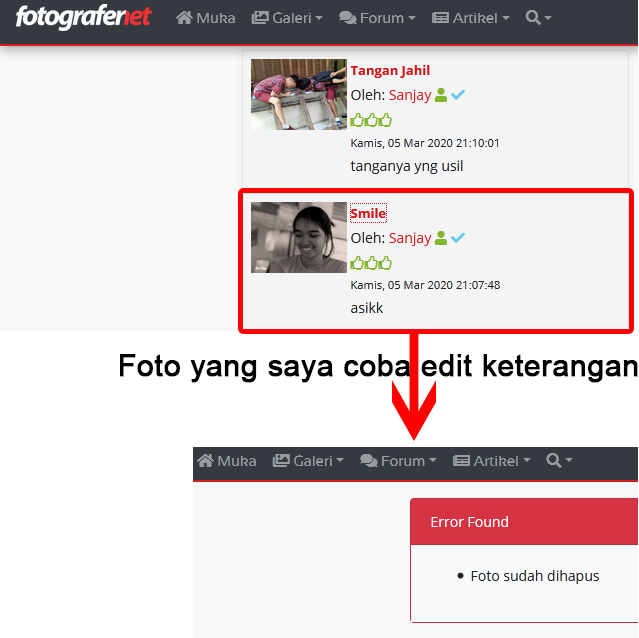Open the Smile photo title link

pyautogui.click(x=368, y=213)
